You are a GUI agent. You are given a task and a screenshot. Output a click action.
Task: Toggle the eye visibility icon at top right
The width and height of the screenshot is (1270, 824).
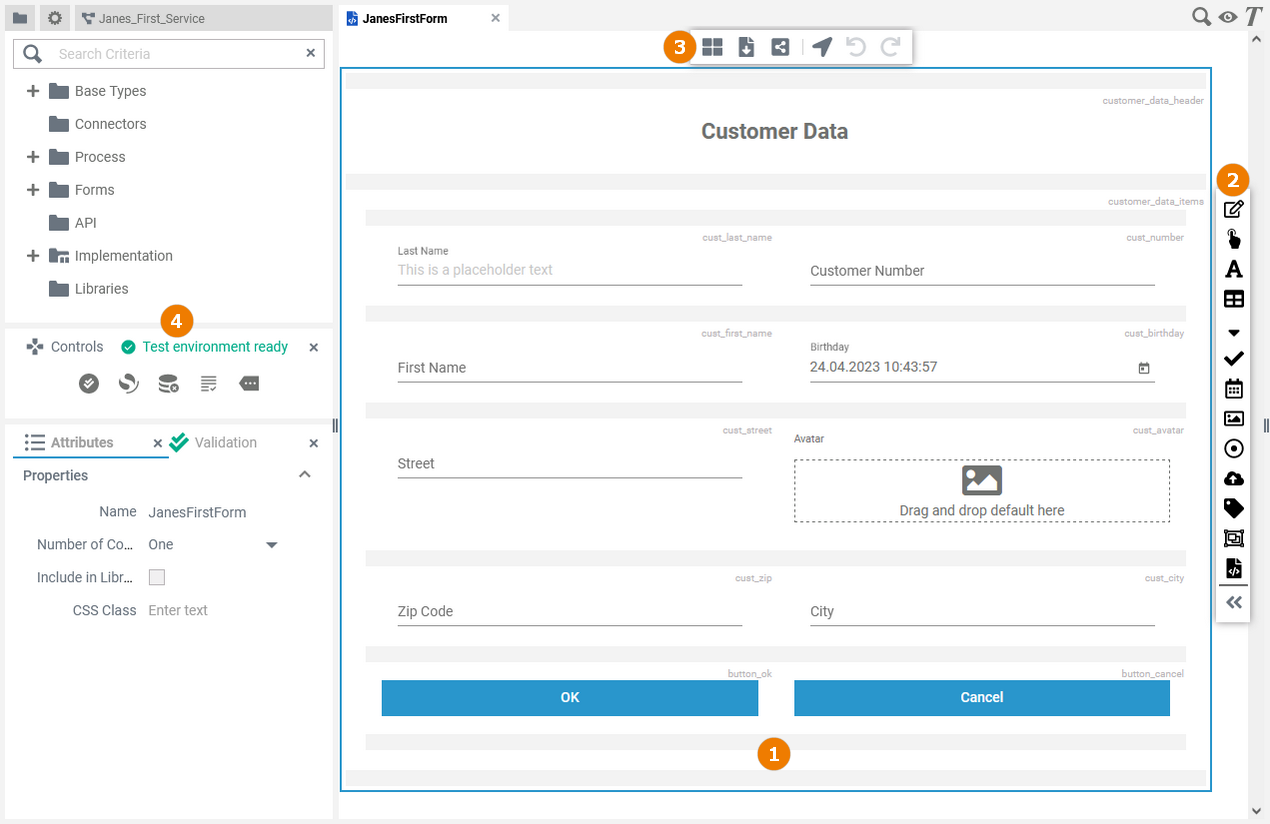point(1228,17)
